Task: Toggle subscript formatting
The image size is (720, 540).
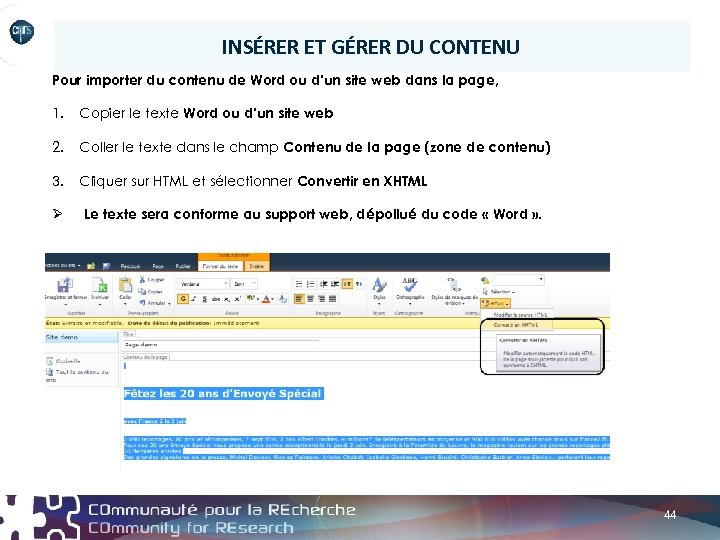Action: pos(227,299)
